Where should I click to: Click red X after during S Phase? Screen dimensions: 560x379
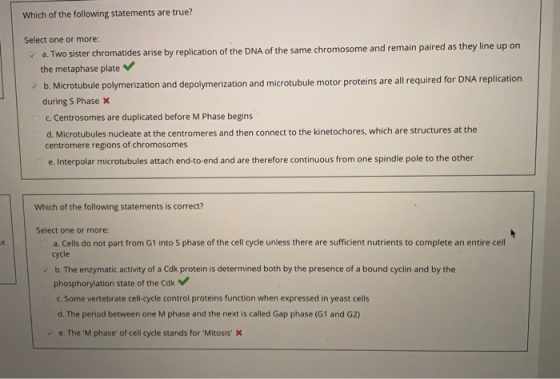click(106, 101)
